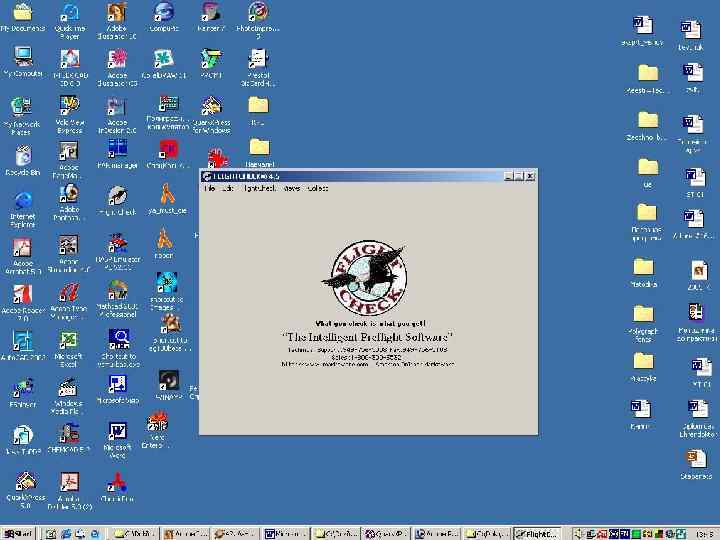Open the Windows Start button

click(18, 534)
